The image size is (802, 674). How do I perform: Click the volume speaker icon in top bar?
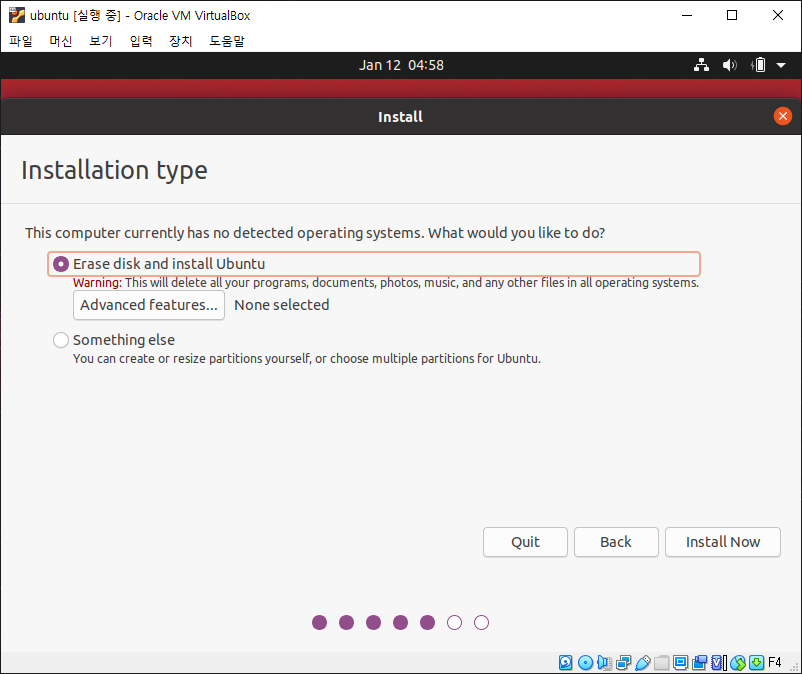[x=729, y=65]
